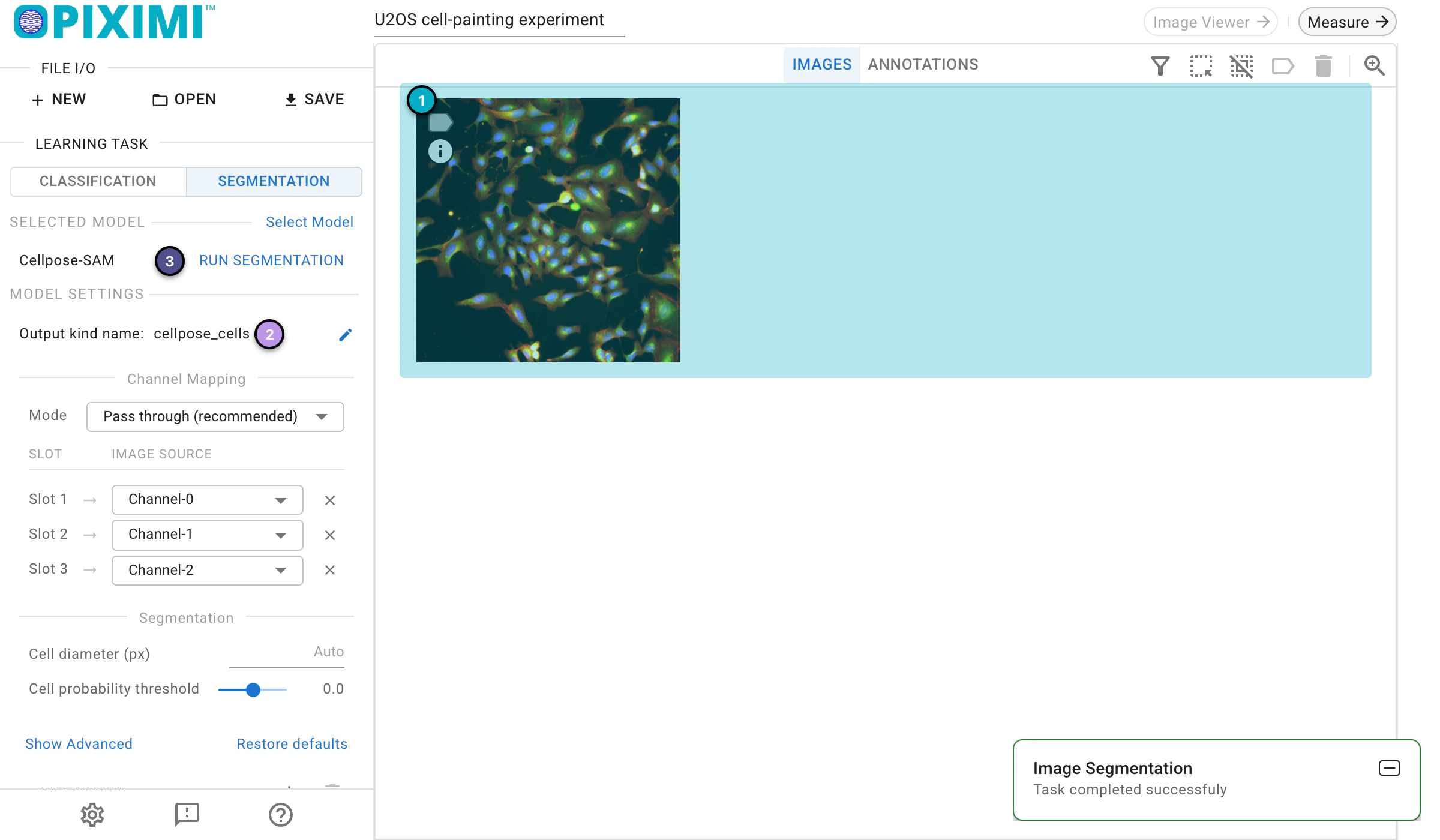Viewport: 1440px width, 840px height.
Task: Click the Cell diameter Auto input field
Action: [287, 653]
